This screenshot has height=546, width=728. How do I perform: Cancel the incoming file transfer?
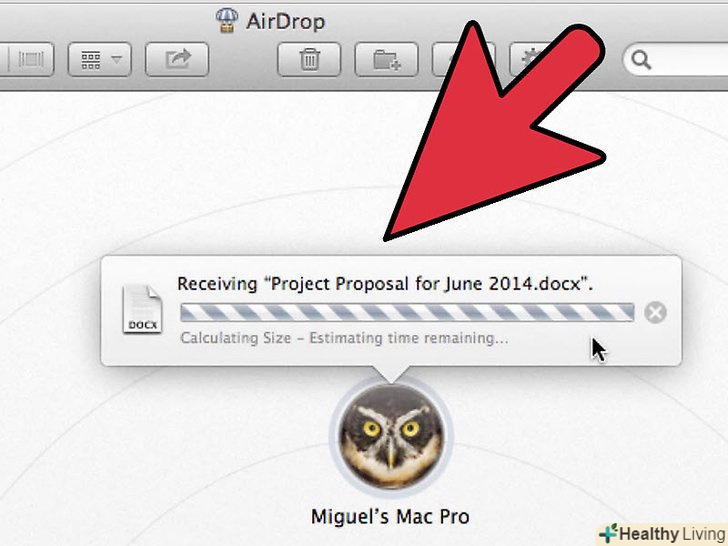coord(655,312)
